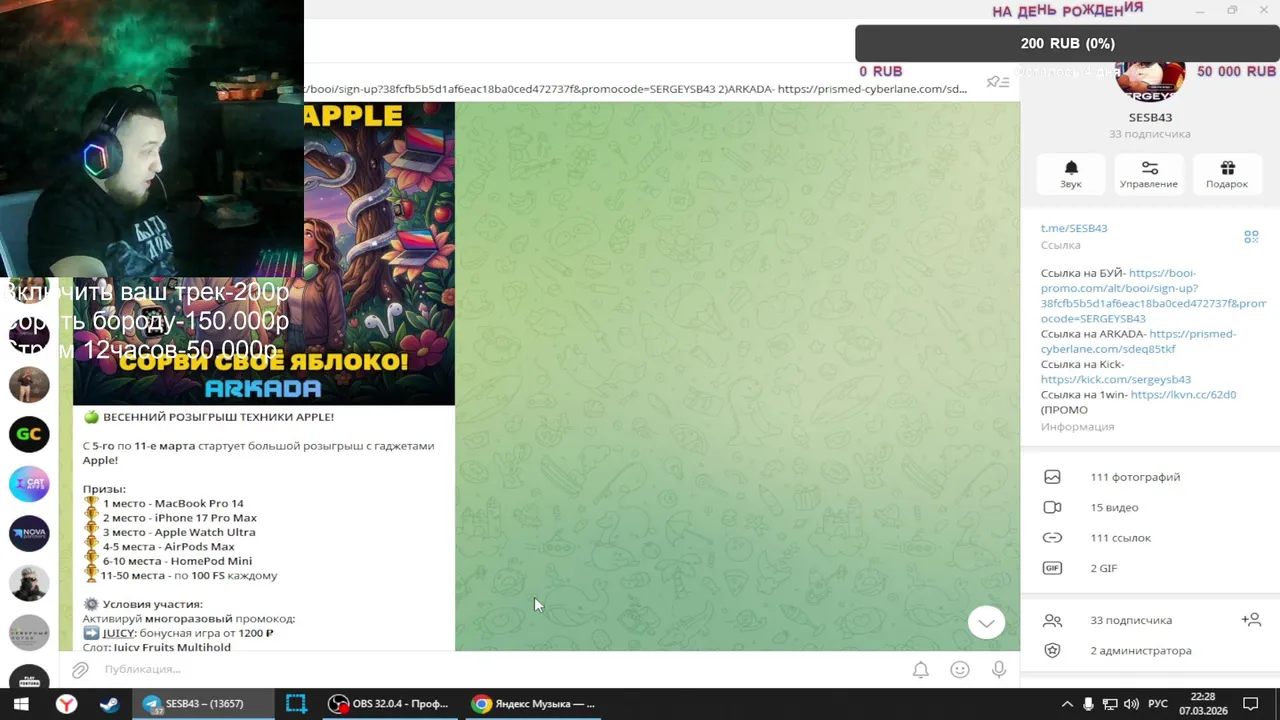Open the QR code icon next to t.me/SESB43
This screenshot has width=1280, height=720.
pyautogui.click(x=1251, y=237)
